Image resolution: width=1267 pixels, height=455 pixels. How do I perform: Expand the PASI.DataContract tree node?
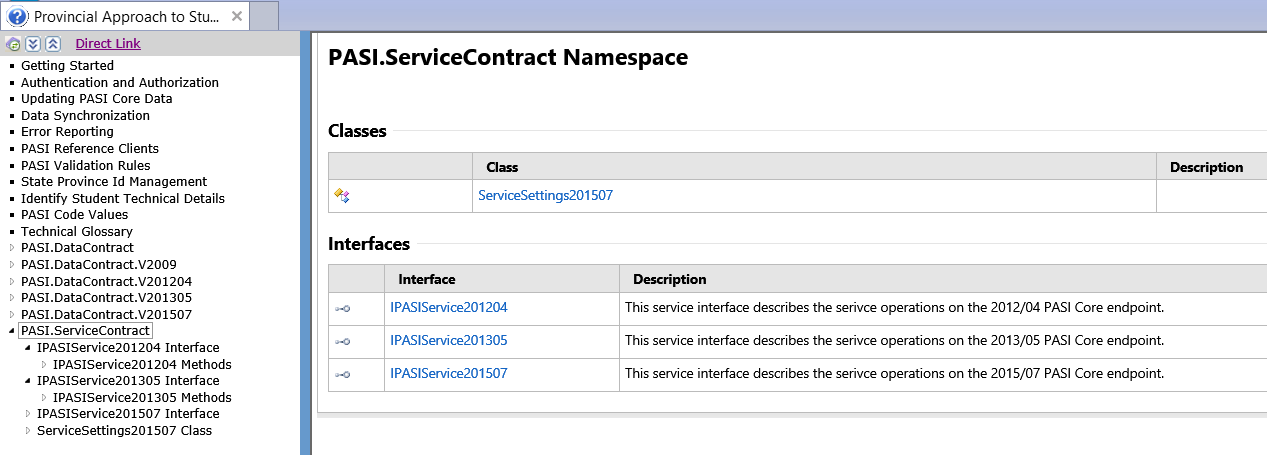pos(12,248)
